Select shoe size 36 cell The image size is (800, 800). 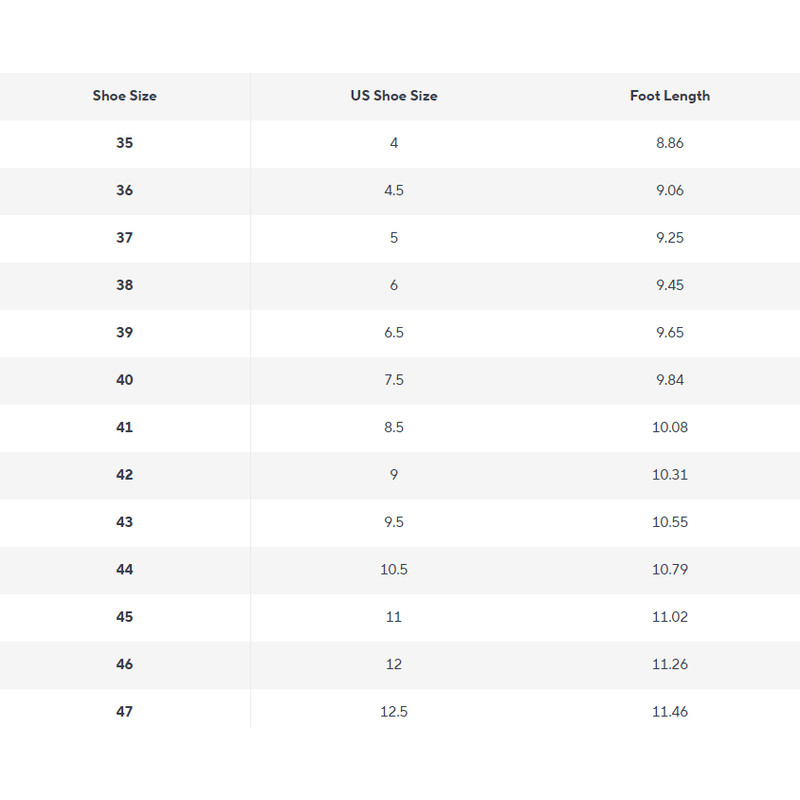click(124, 190)
